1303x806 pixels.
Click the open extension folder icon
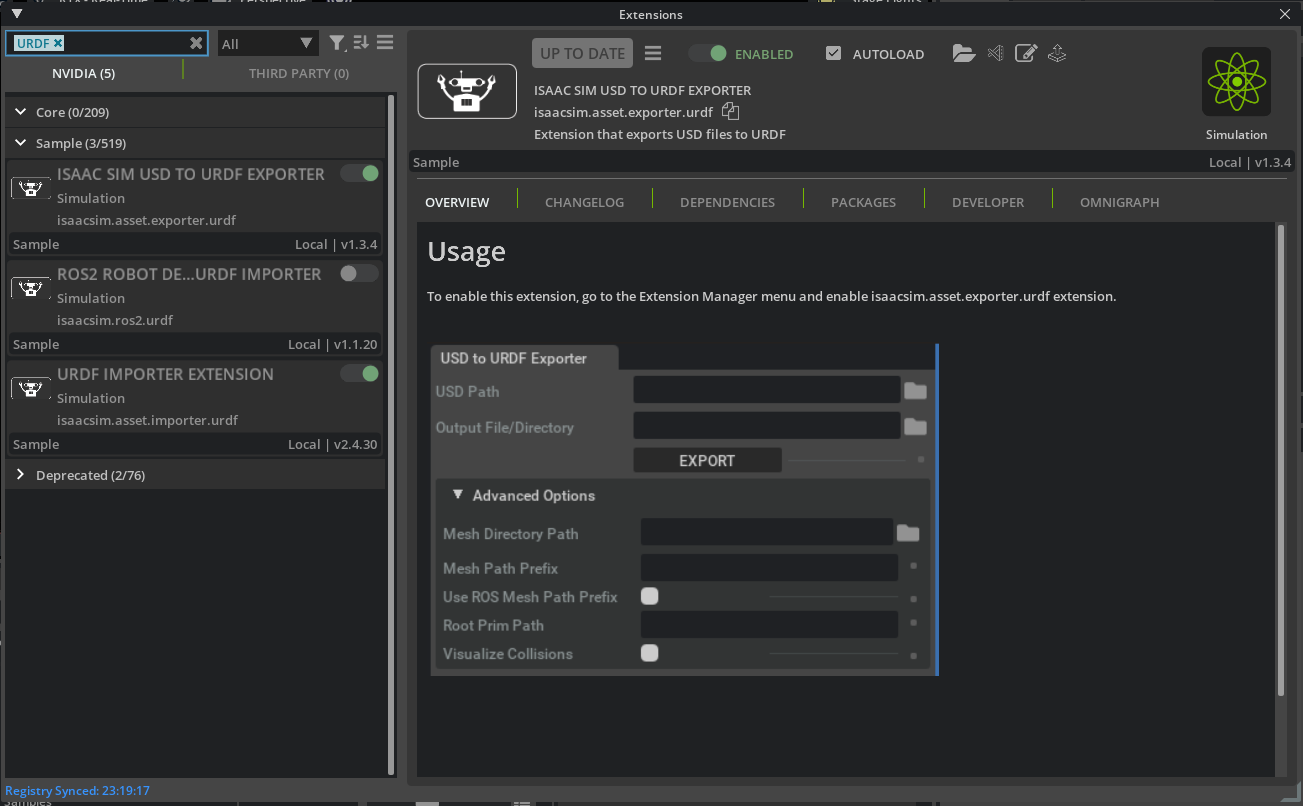[963, 53]
